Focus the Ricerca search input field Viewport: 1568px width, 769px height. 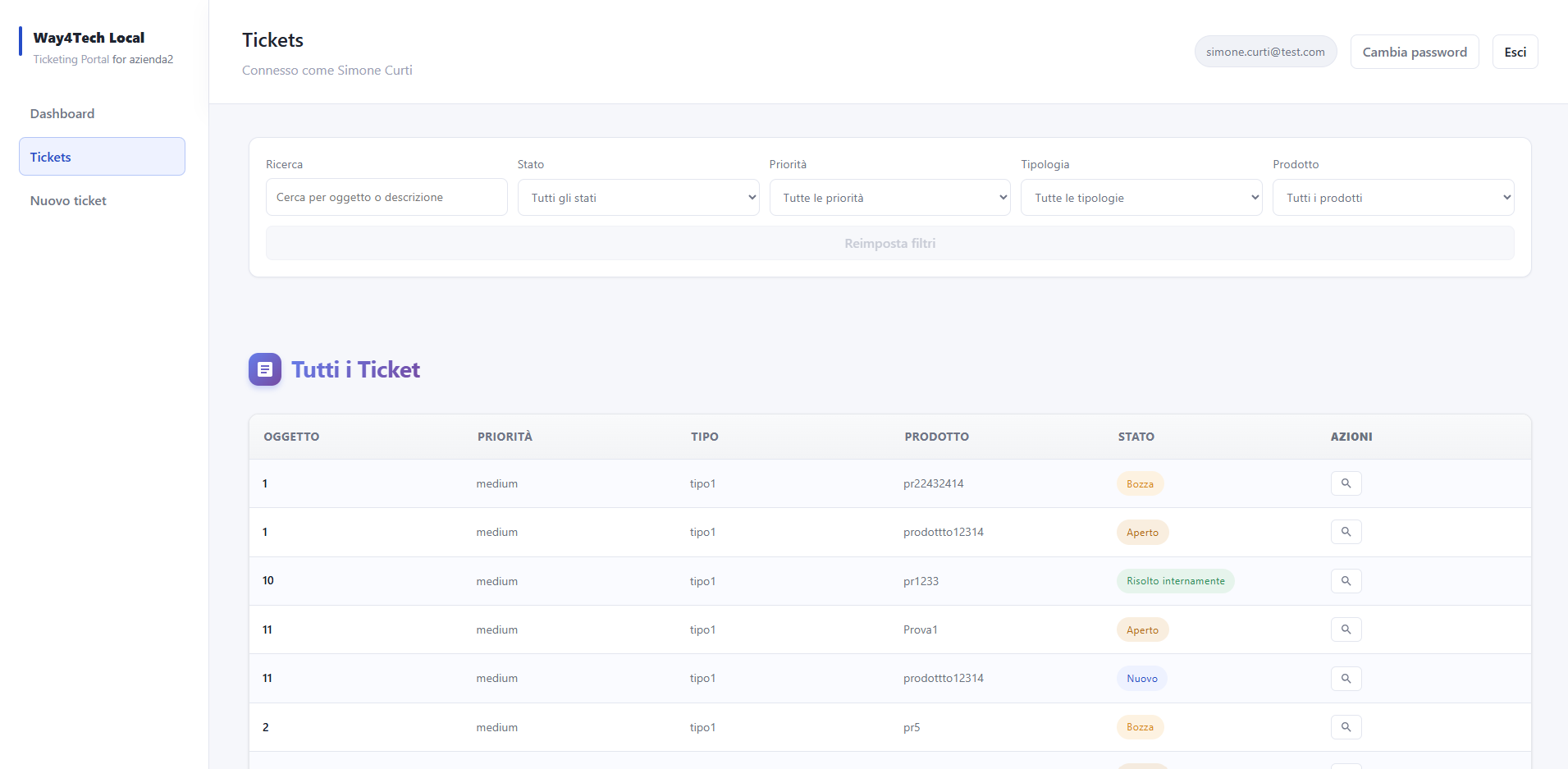(386, 198)
